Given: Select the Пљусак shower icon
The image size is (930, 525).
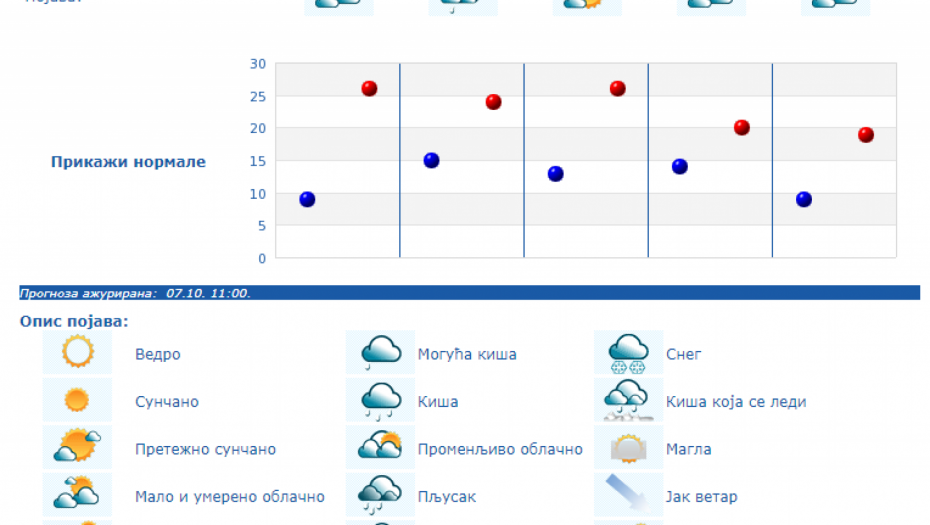Looking at the screenshot, I should pyautogui.click(x=380, y=495).
